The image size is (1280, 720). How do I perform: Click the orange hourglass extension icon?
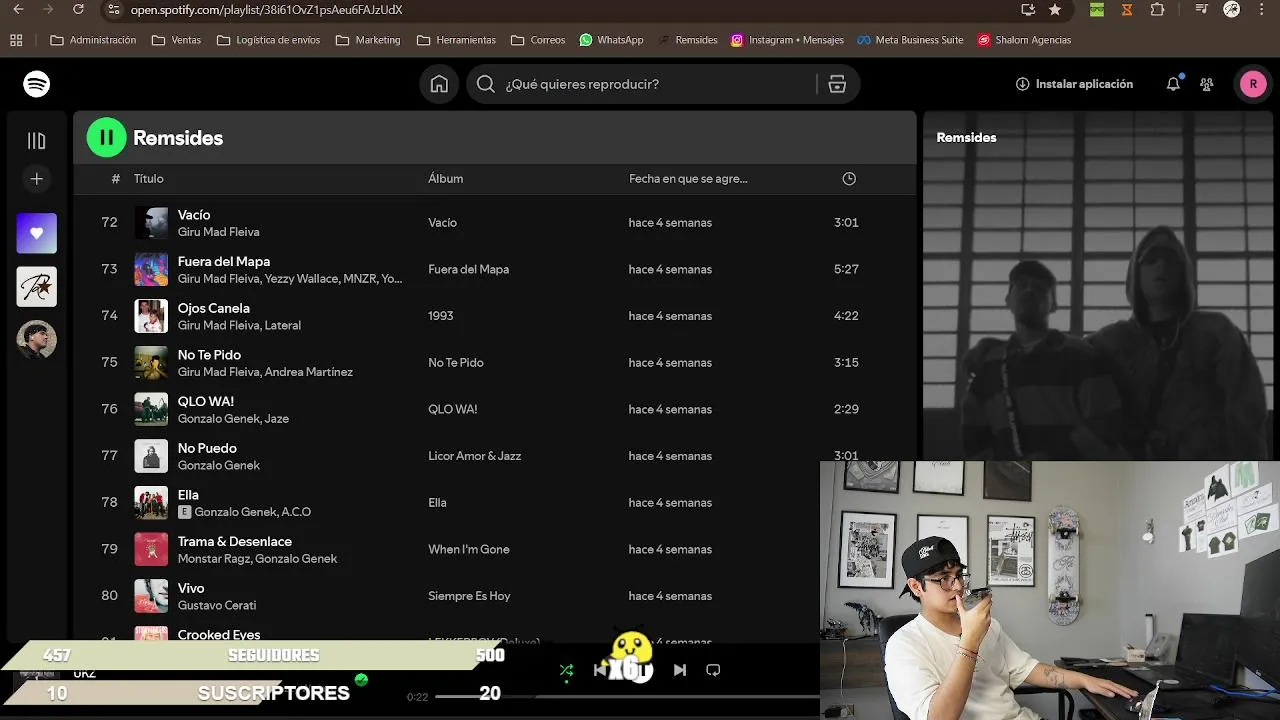(x=1127, y=10)
